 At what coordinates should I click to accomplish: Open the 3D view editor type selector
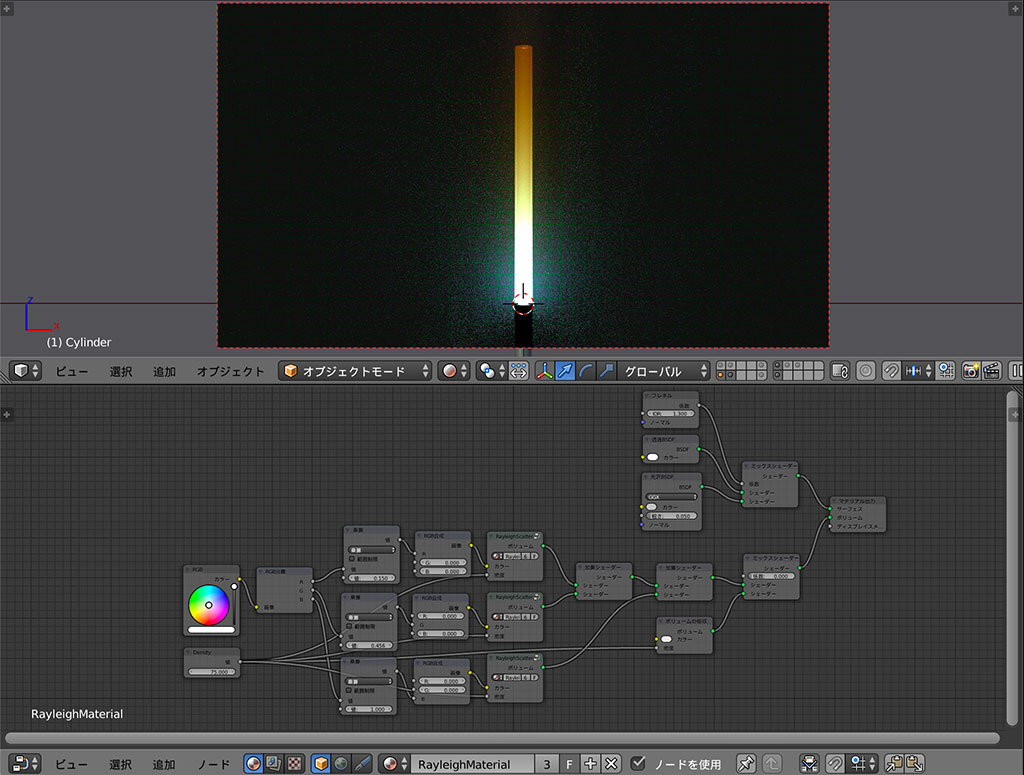26,371
